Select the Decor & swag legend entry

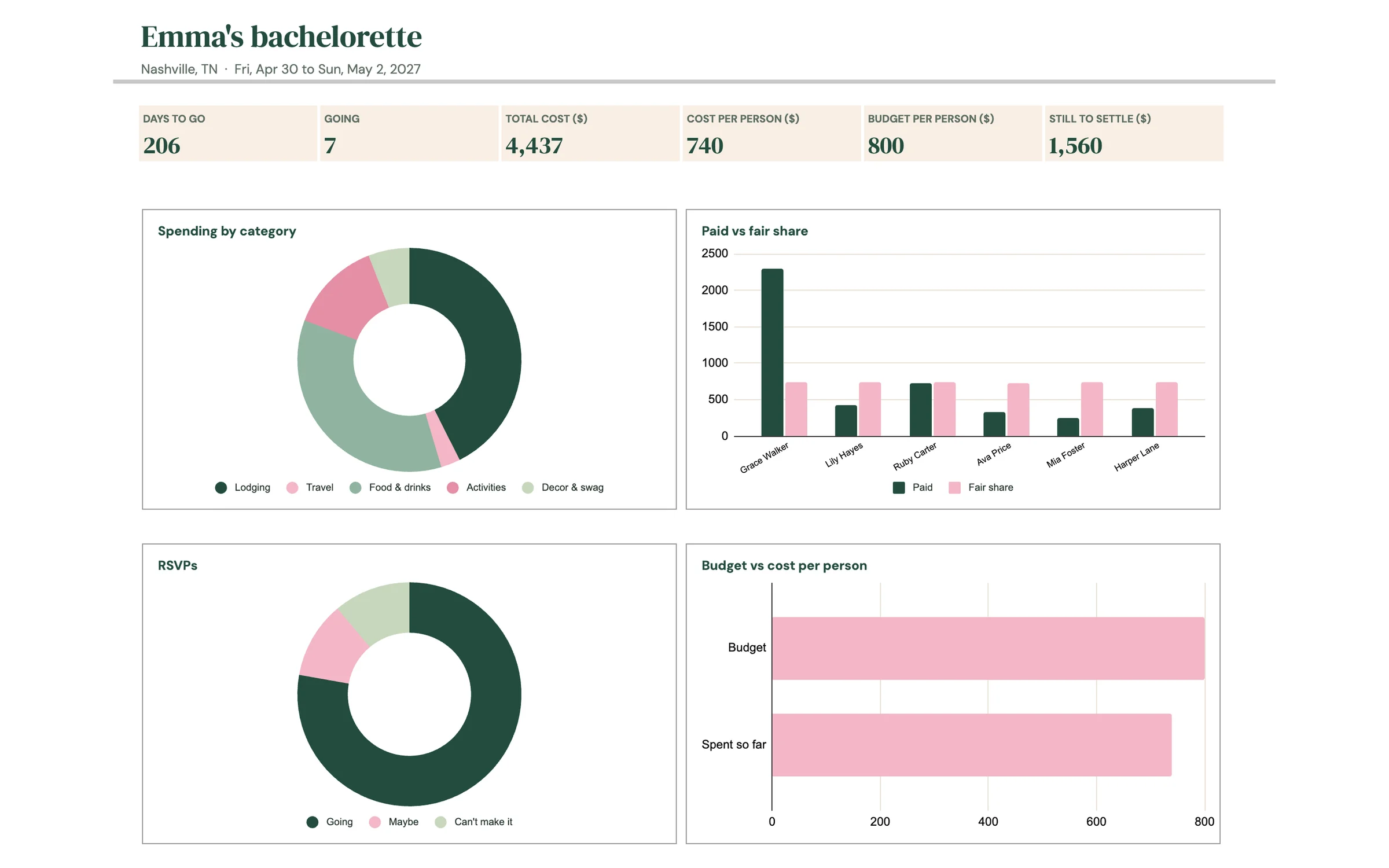(x=563, y=488)
